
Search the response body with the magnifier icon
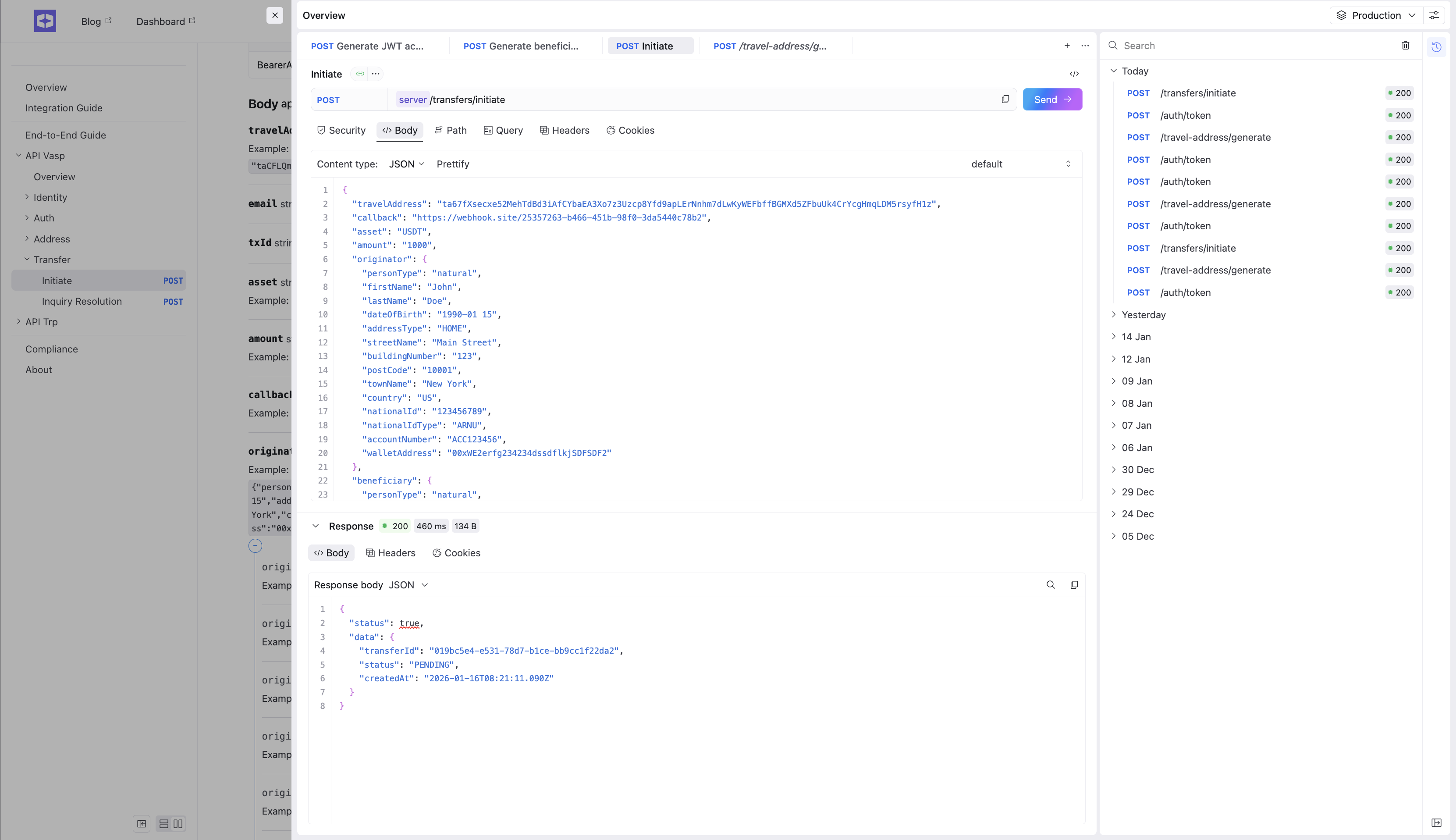coord(1051,585)
